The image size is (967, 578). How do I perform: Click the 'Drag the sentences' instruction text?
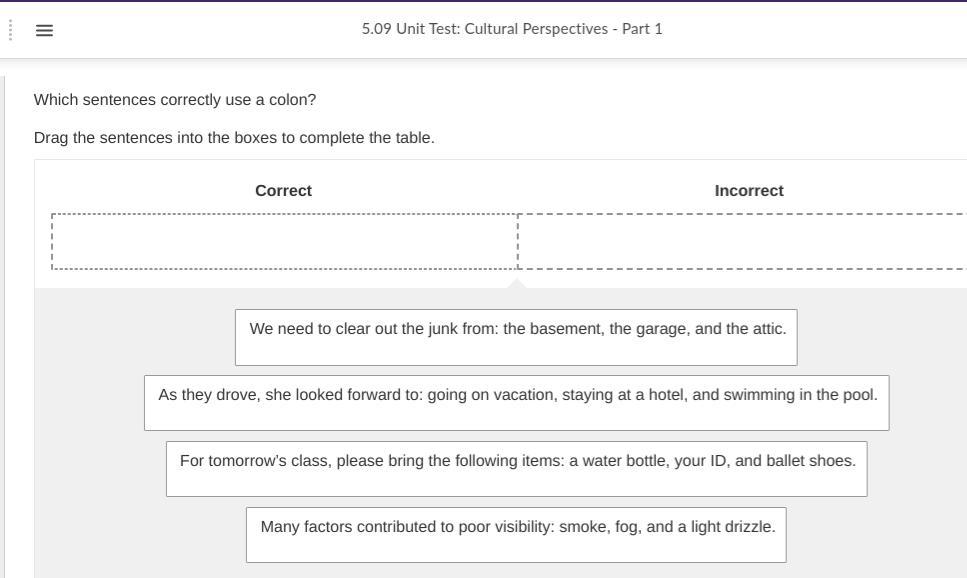point(234,138)
